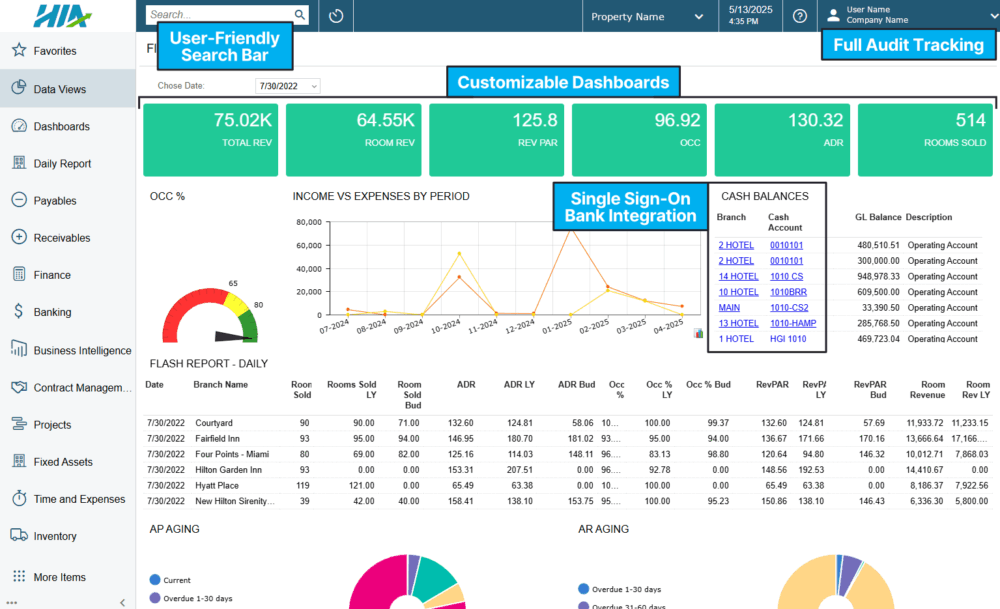Open More Items in sidebar
This screenshot has width=1000, height=609.
pyautogui.click(x=59, y=577)
